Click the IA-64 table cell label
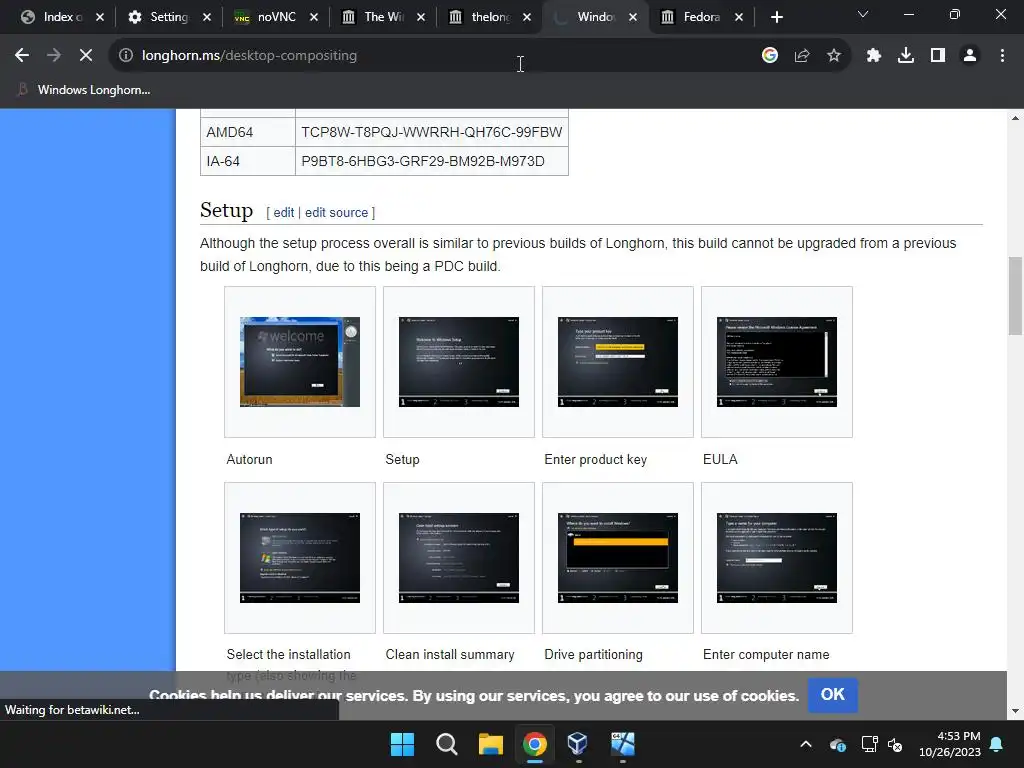The height and width of the screenshot is (768, 1024). tap(248, 161)
